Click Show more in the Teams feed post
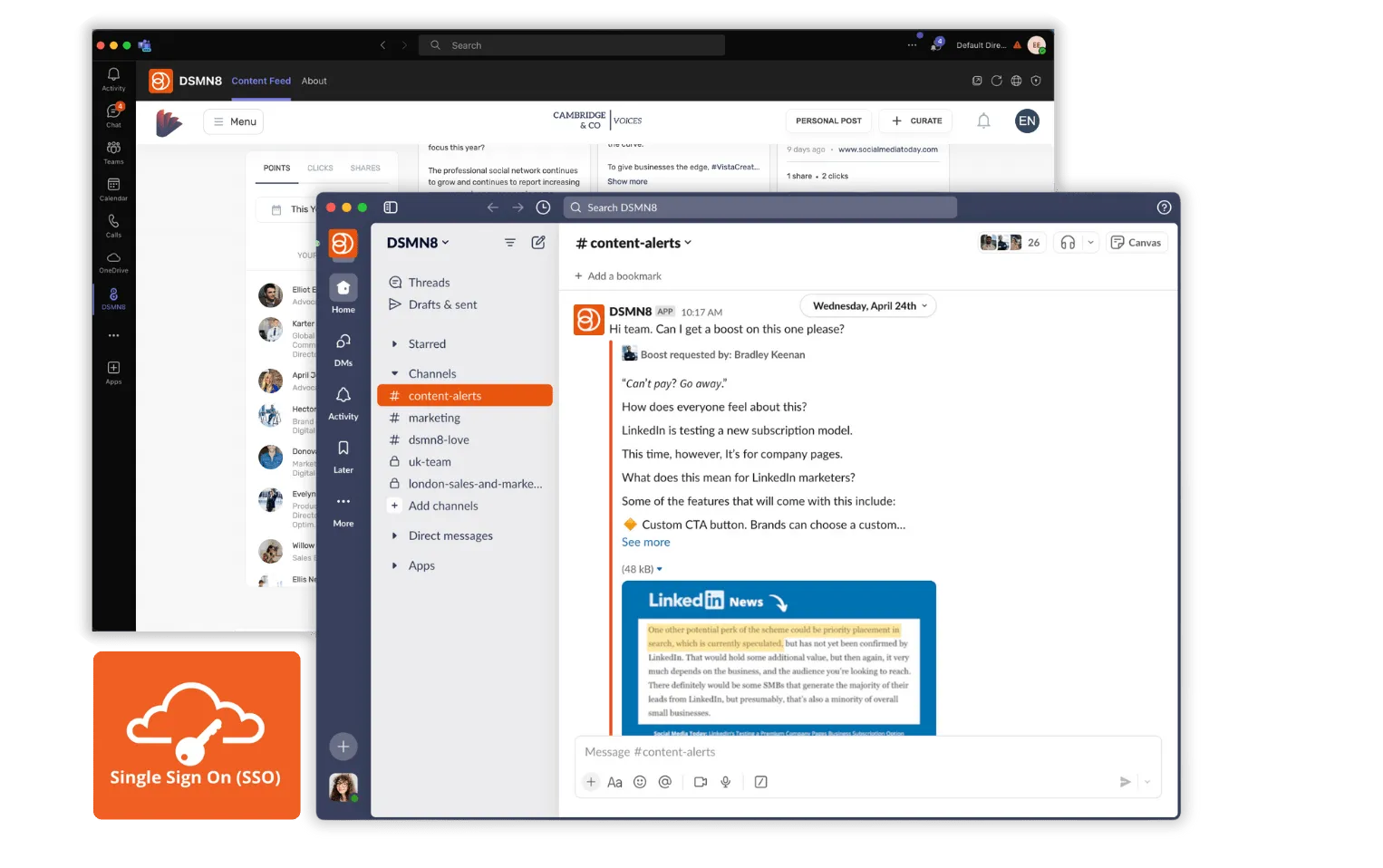1383x868 pixels. click(627, 182)
